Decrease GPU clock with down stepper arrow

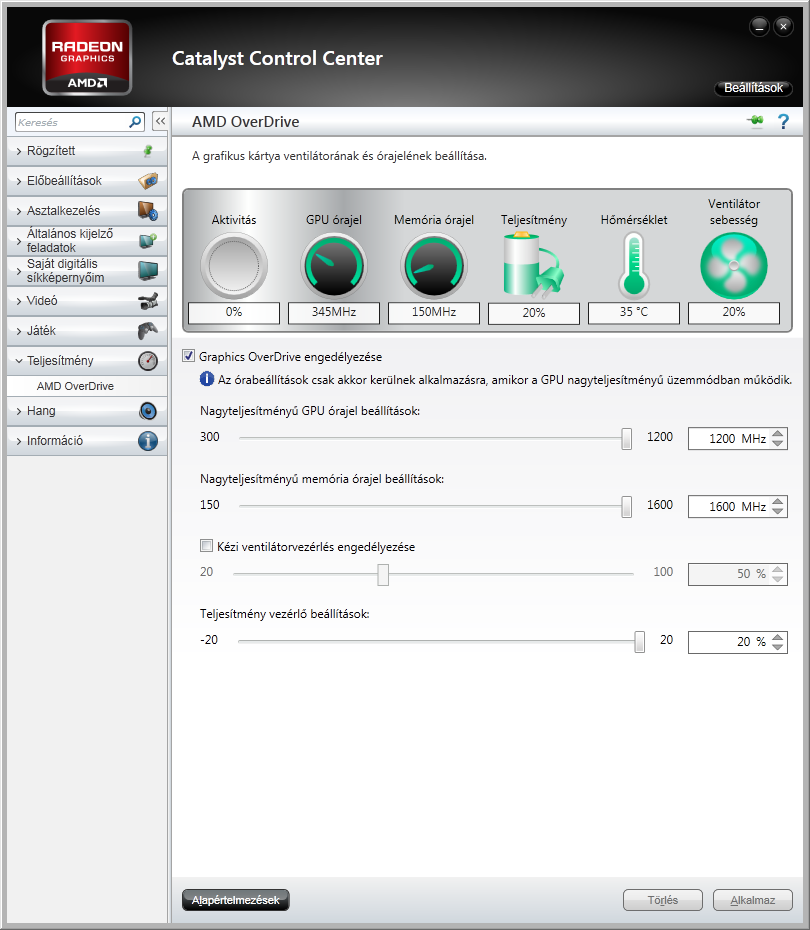click(x=778, y=444)
